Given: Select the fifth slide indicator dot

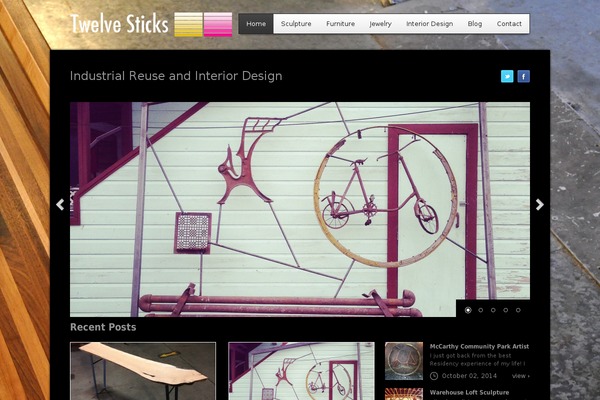Looking at the screenshot, I should pos(518,310).
